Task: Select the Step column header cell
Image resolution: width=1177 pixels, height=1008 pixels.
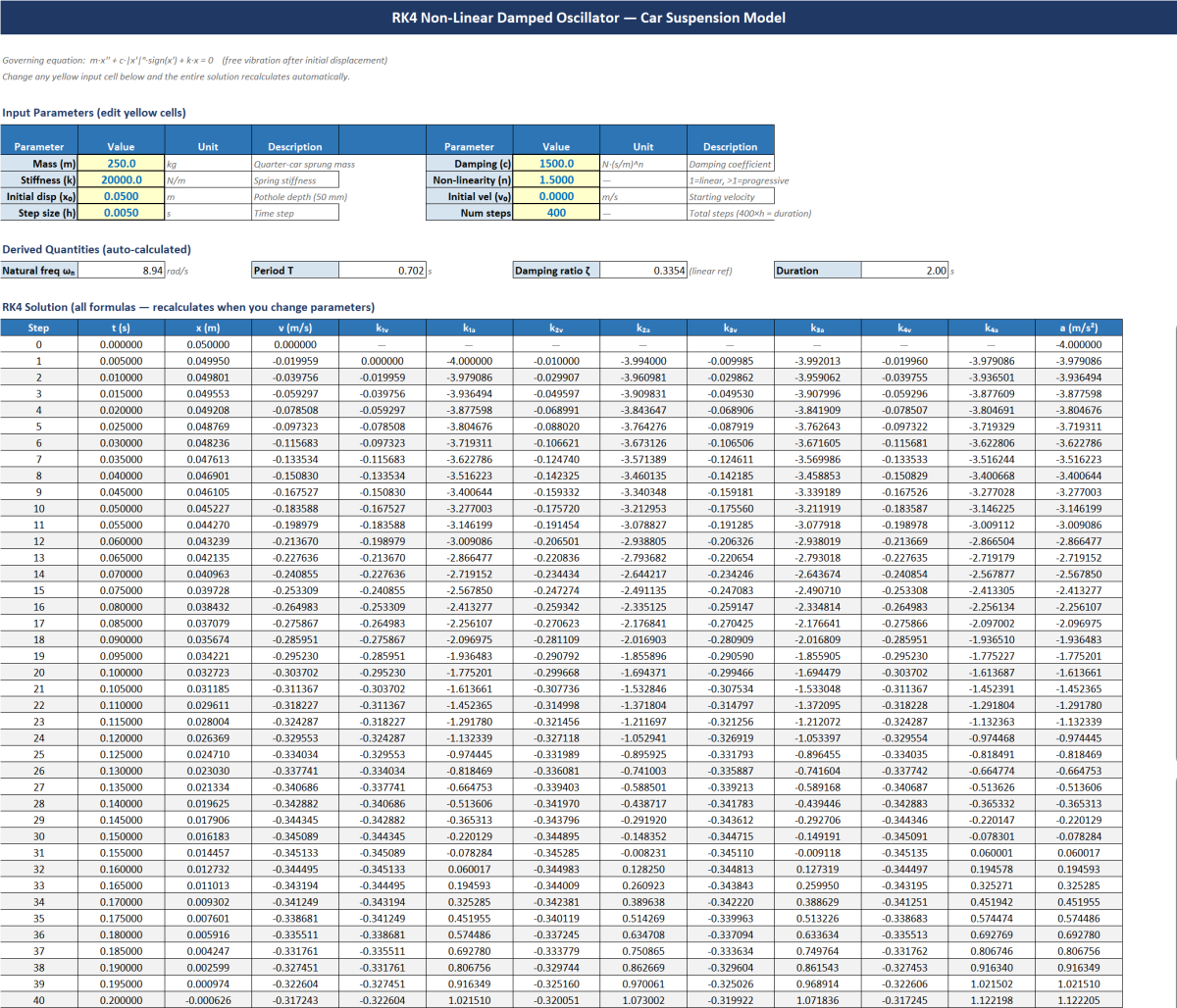Action: [38, 328]
